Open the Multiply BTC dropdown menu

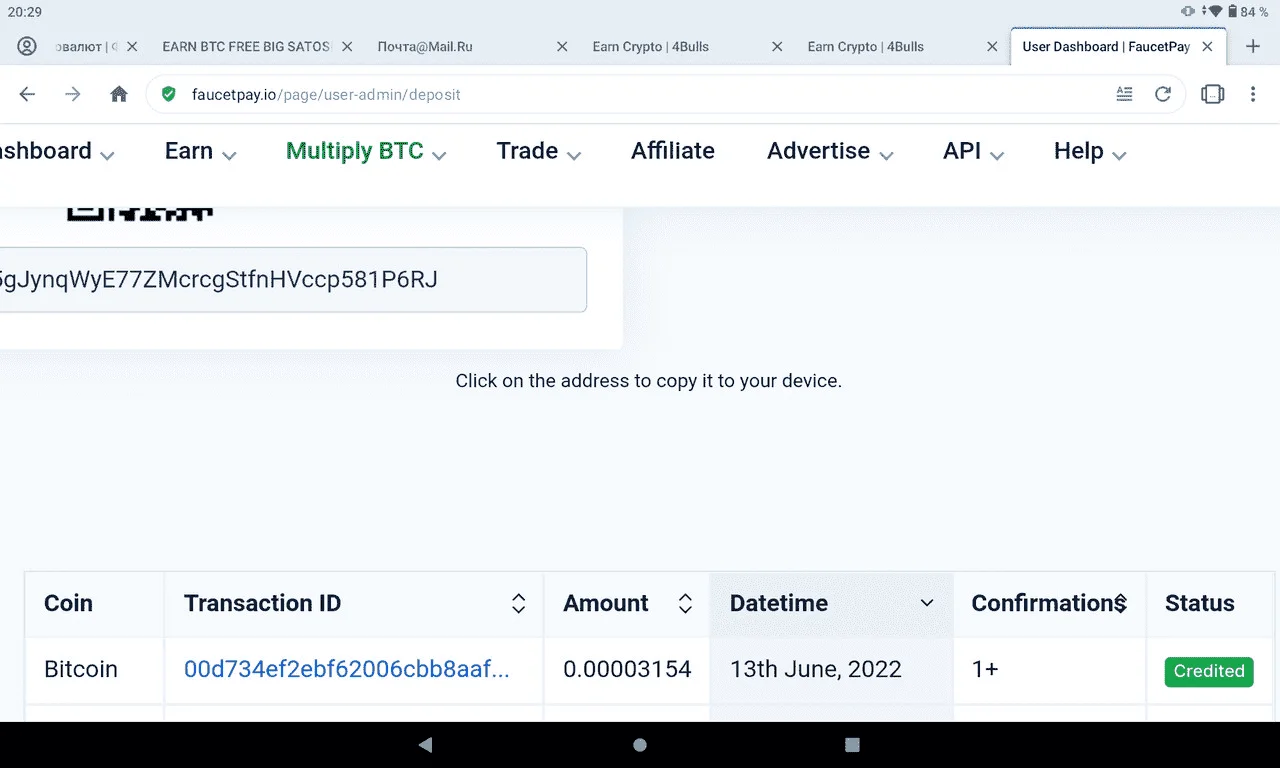(366, 151)
